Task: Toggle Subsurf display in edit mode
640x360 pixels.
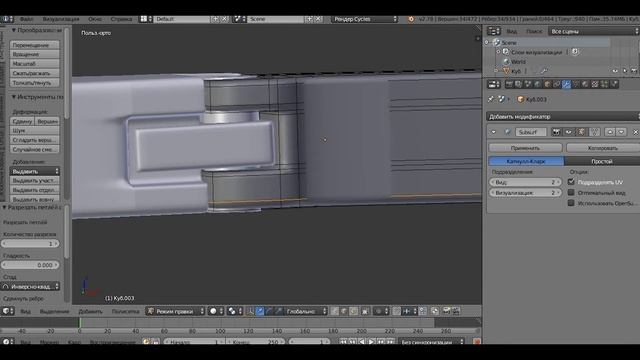Action: point(581,132)
